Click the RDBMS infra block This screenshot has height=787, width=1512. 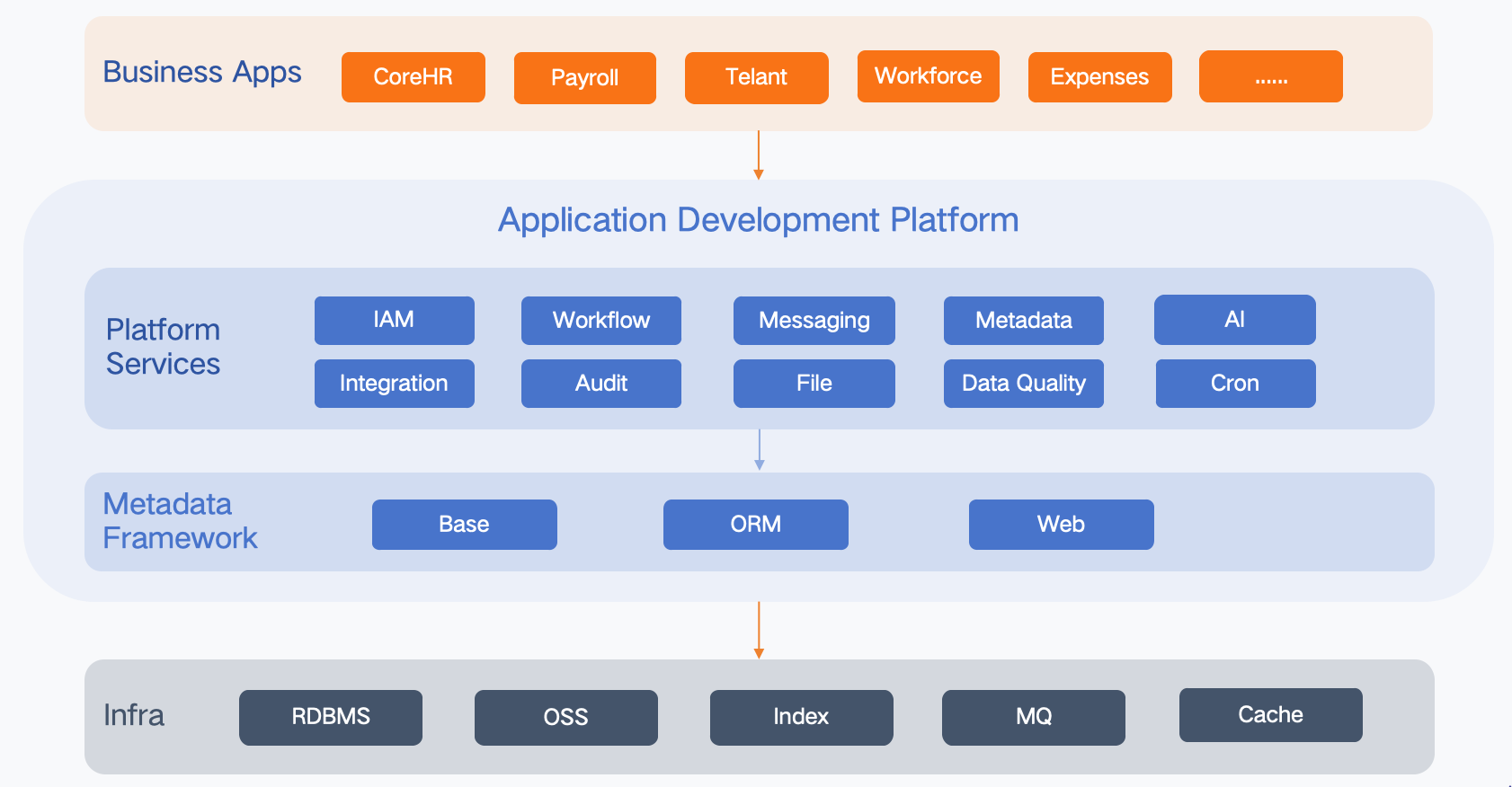(x=330, y=717)
